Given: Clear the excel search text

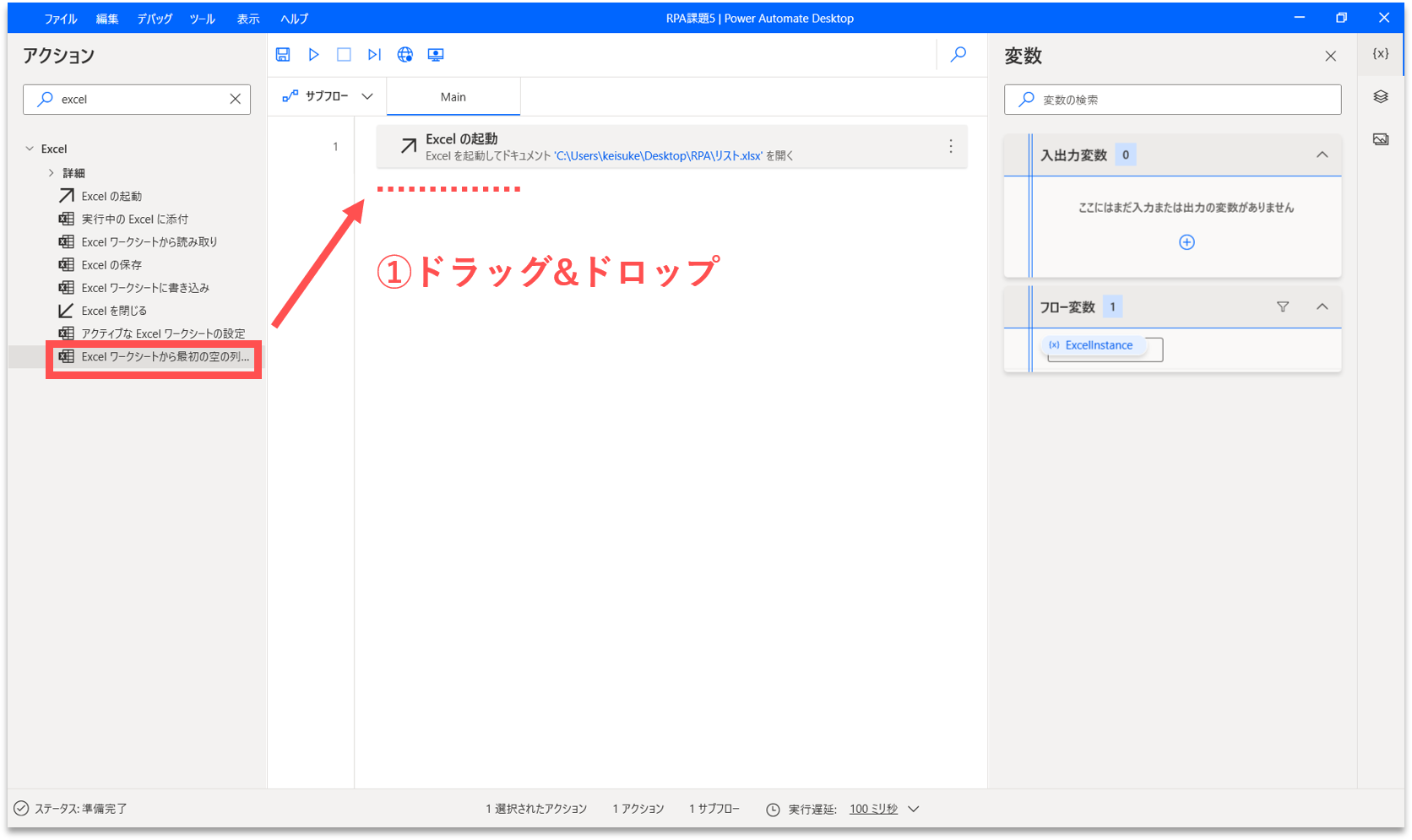Looking at the screenshot, I should coord(236,100).
